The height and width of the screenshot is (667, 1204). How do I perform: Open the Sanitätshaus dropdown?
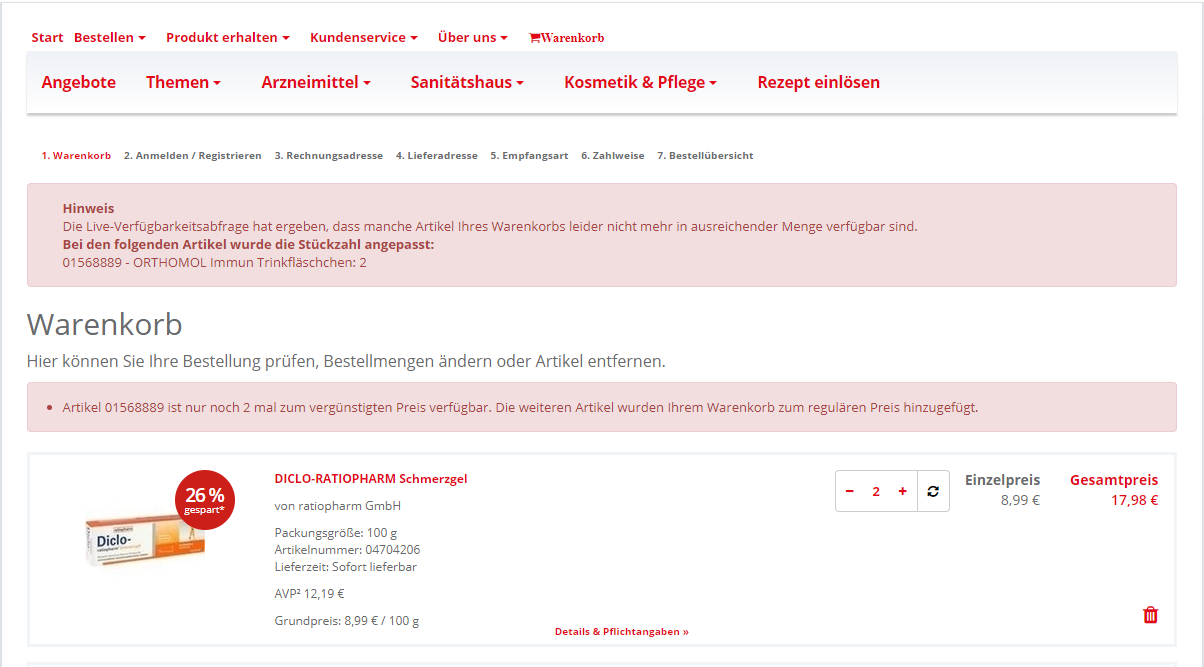point(467,83)
